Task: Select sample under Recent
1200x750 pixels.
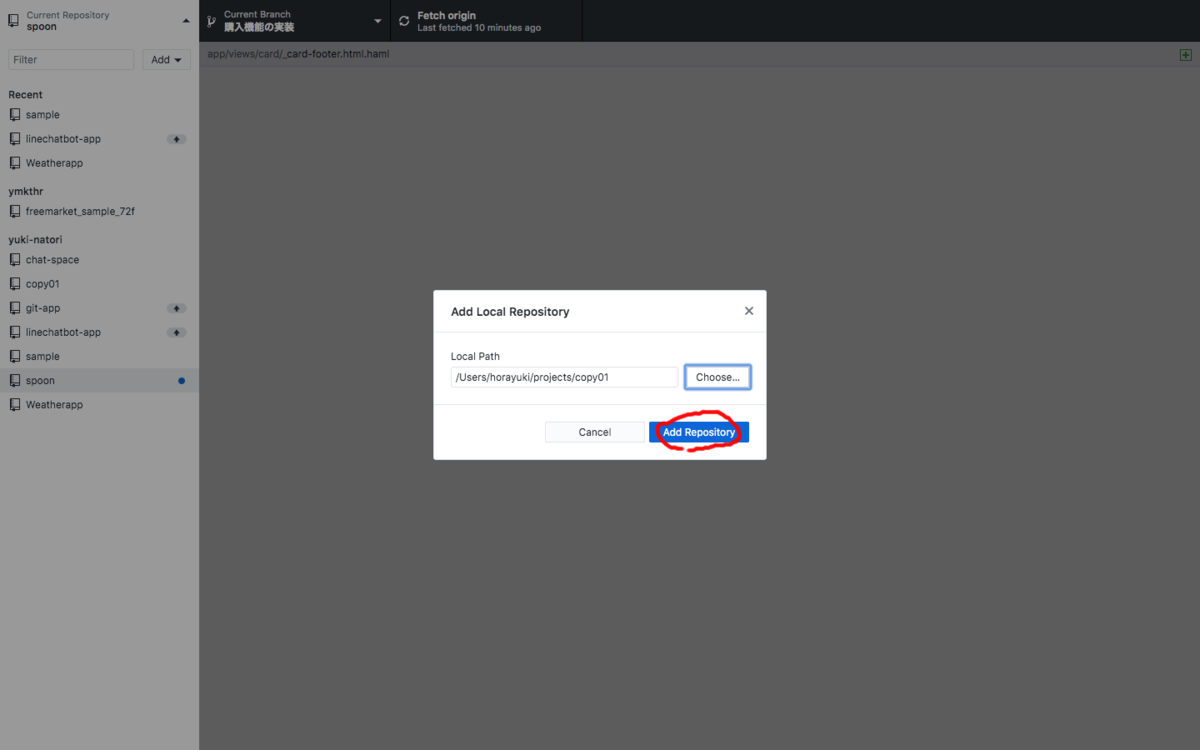Action: click(x=99, y=115)
